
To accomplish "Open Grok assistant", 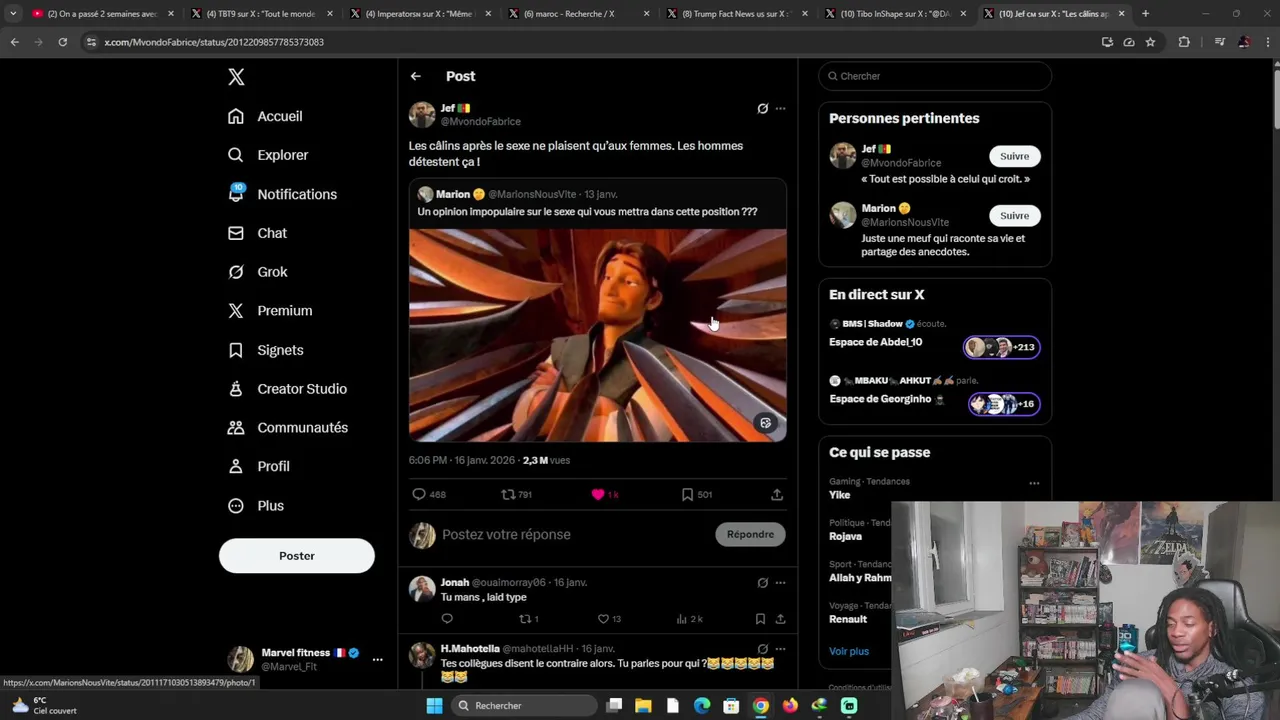I will pos(257,272).
